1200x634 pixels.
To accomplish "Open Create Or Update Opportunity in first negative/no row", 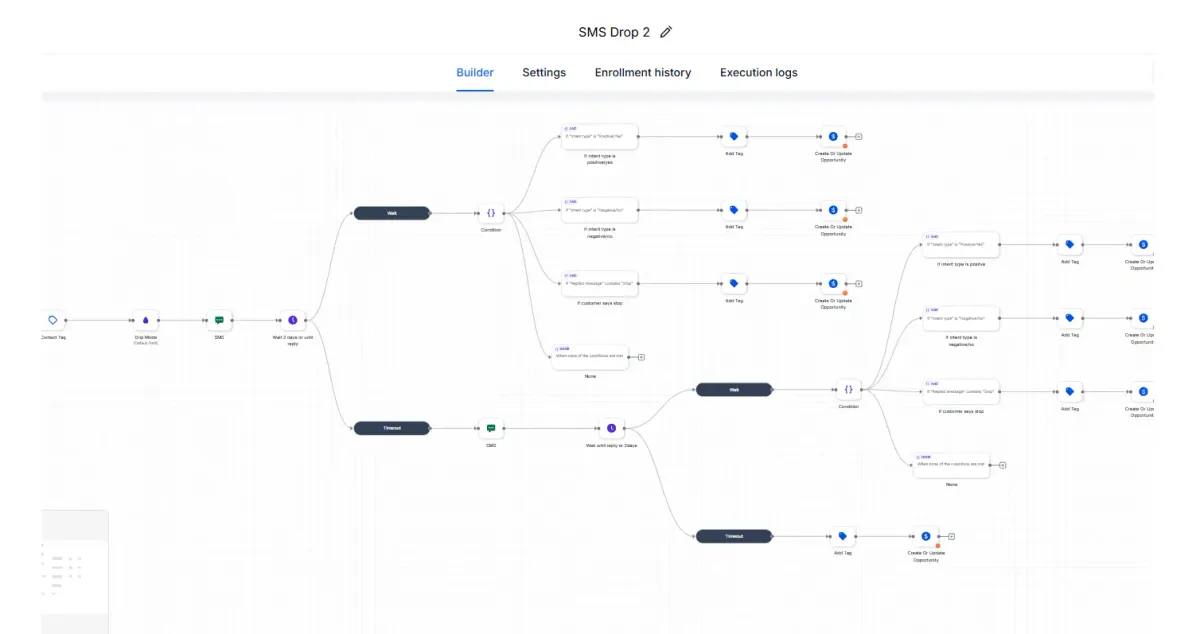I will pyautogui.click(x=833, y=210).
